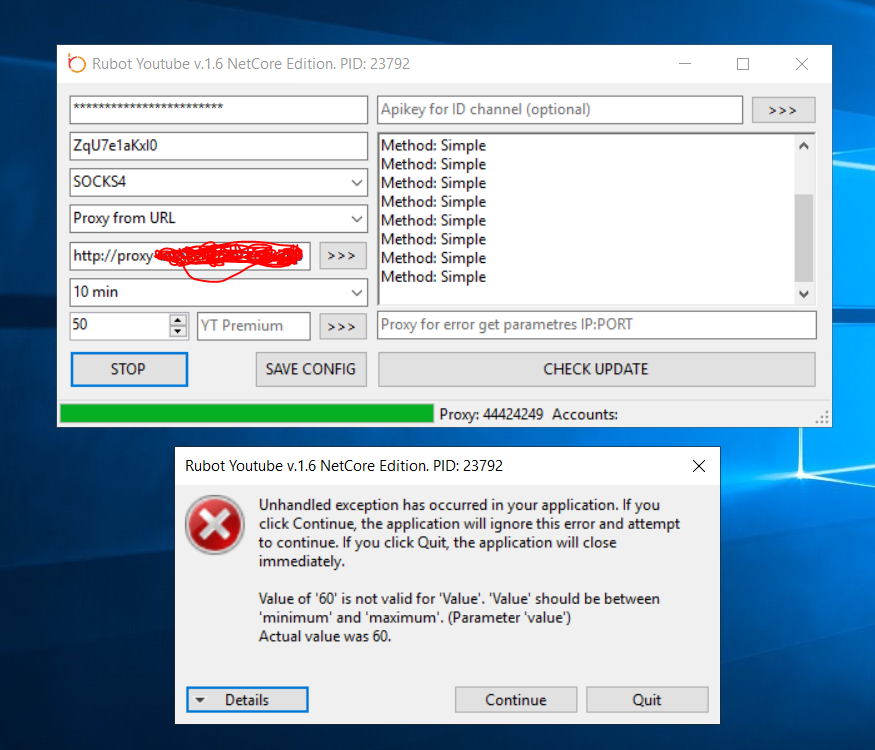The height and width of the screenshot is (750, 875).
Task: Click the CHECK UPDATE button
Action: tap(596, 369)
